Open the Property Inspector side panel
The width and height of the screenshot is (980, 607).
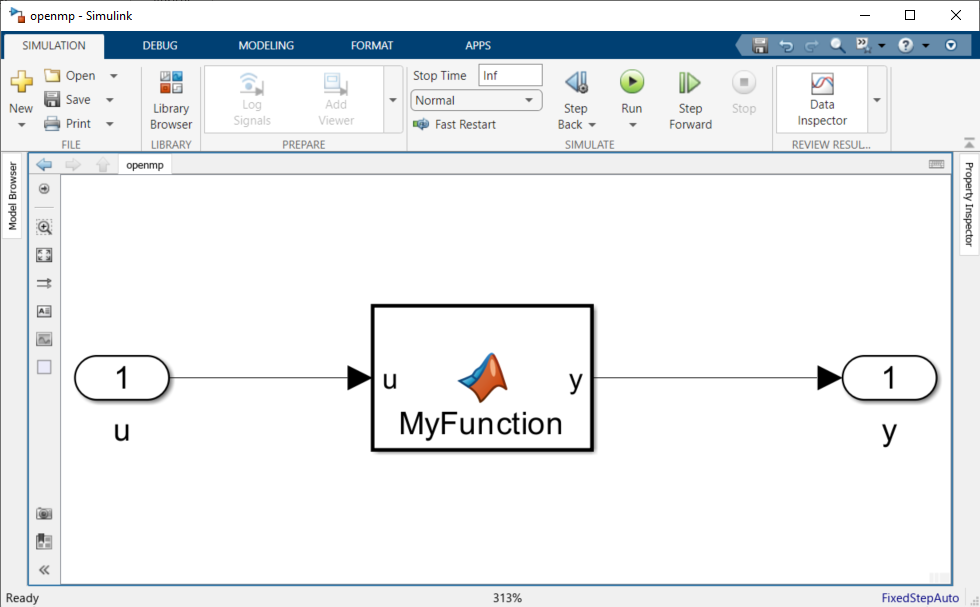tap(969, 204)
